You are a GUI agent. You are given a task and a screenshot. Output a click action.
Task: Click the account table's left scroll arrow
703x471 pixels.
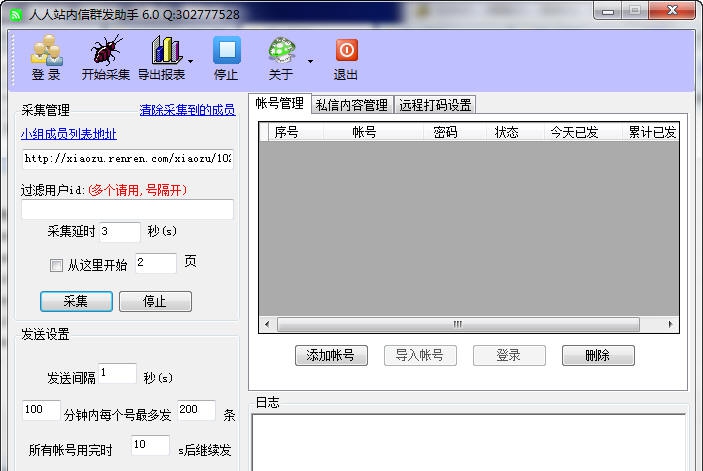point(267,324)
